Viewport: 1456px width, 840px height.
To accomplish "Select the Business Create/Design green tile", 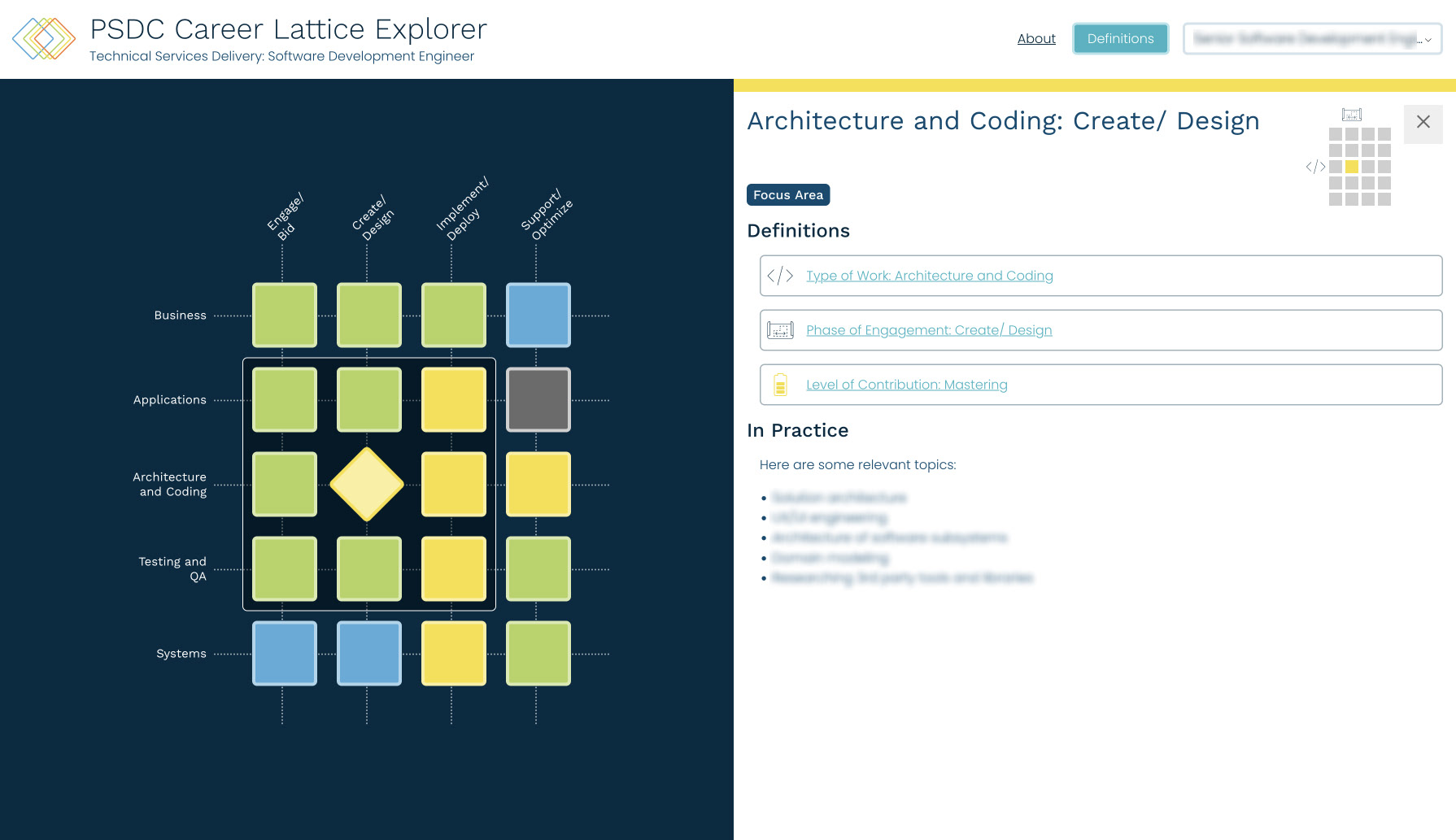I will click(x=369, y=316).
